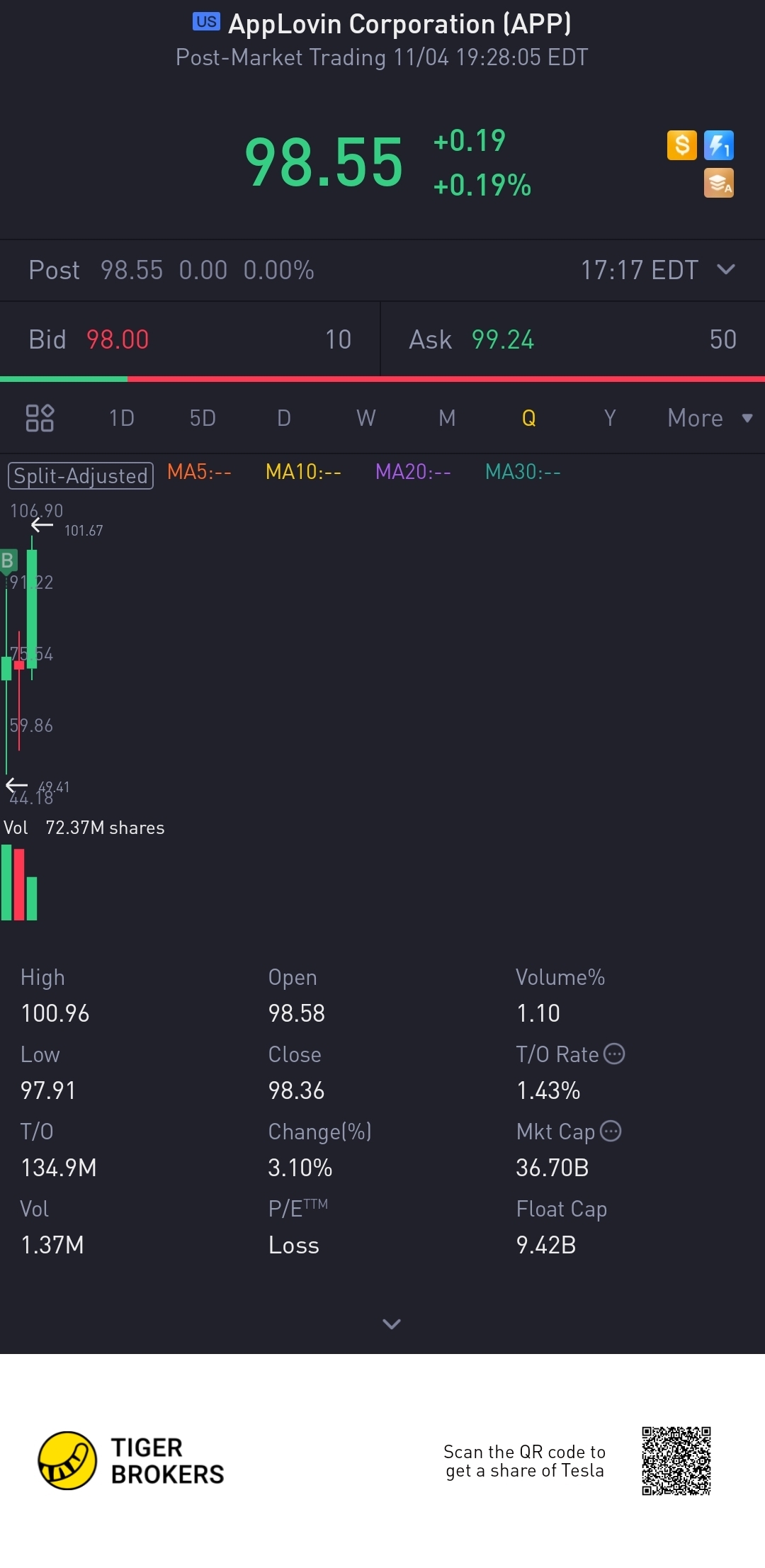Tap the P/E TTM Loss value
The height and width of the screenshot is (1568, 765).
click(x=294, y=1244)
